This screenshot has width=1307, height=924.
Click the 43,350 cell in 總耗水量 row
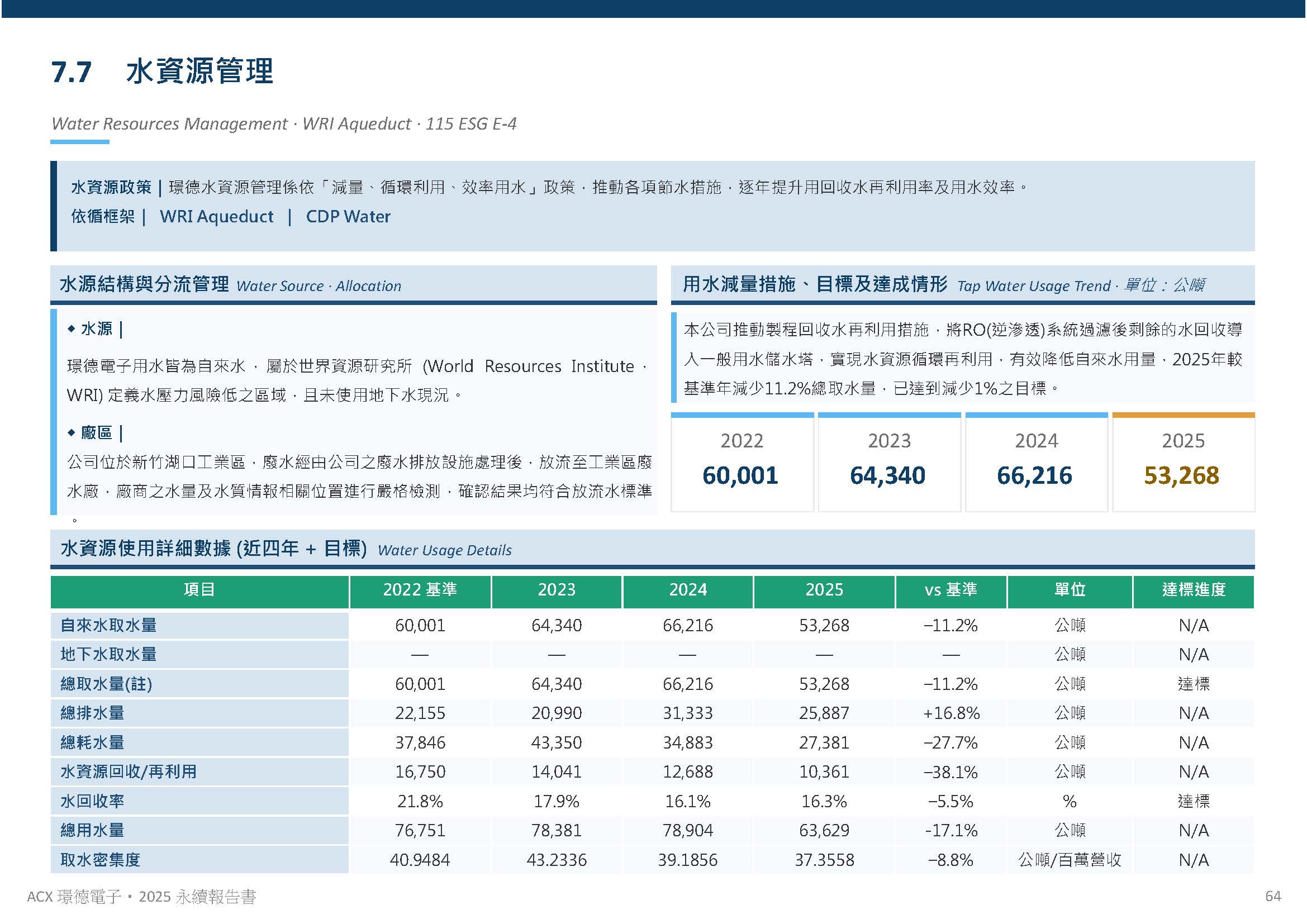[557, 743]
